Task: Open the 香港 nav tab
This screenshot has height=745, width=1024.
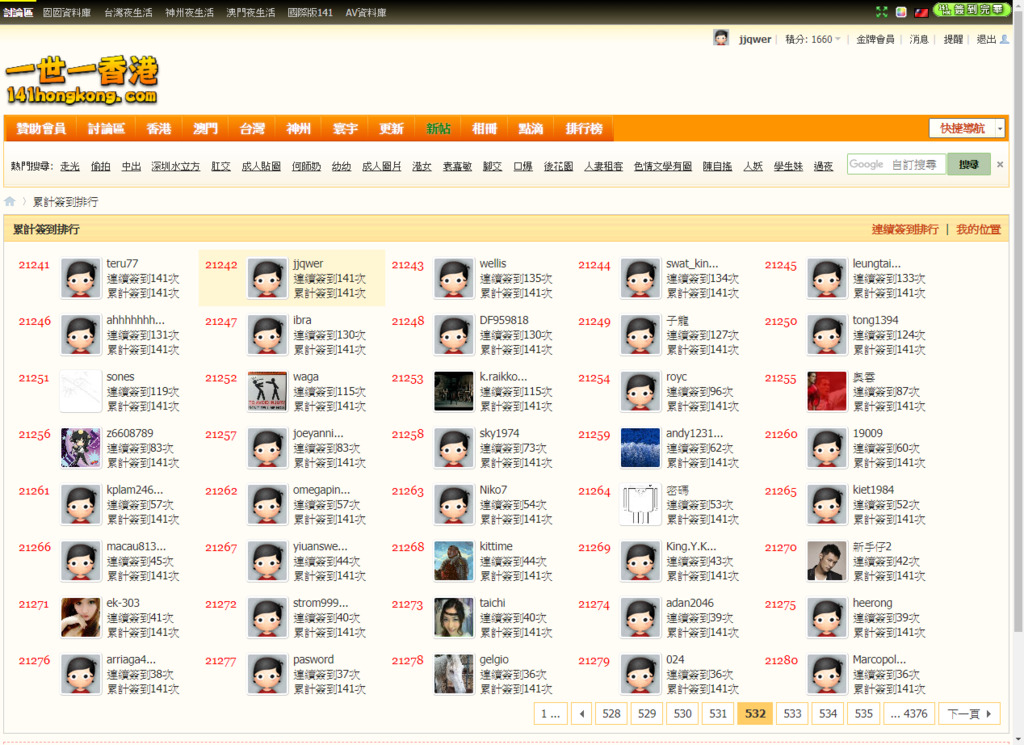Action: [159, 129]
